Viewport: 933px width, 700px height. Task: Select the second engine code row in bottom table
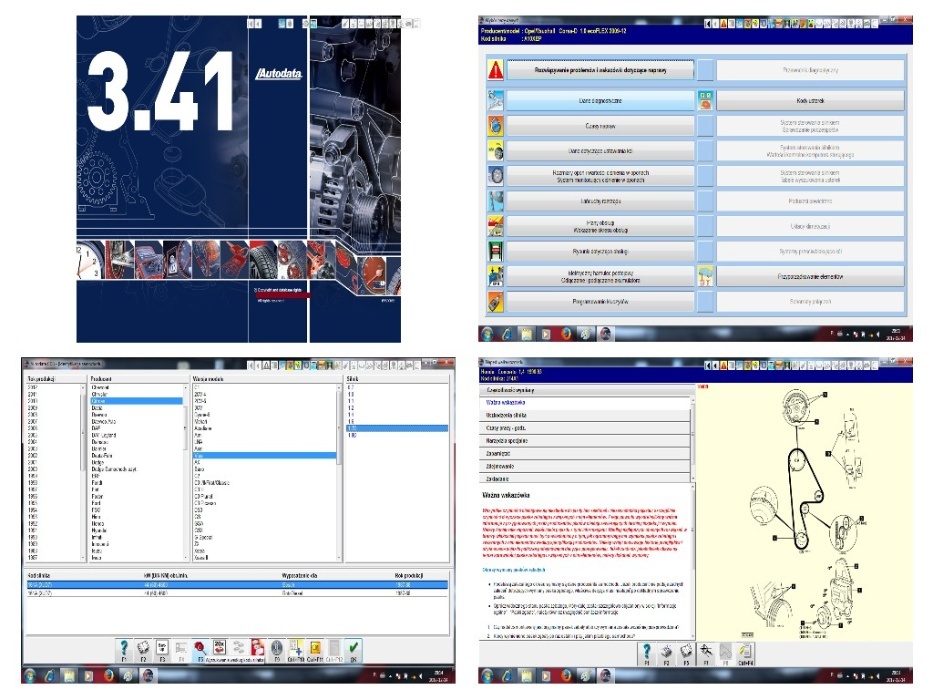click(x=237, y=593)
